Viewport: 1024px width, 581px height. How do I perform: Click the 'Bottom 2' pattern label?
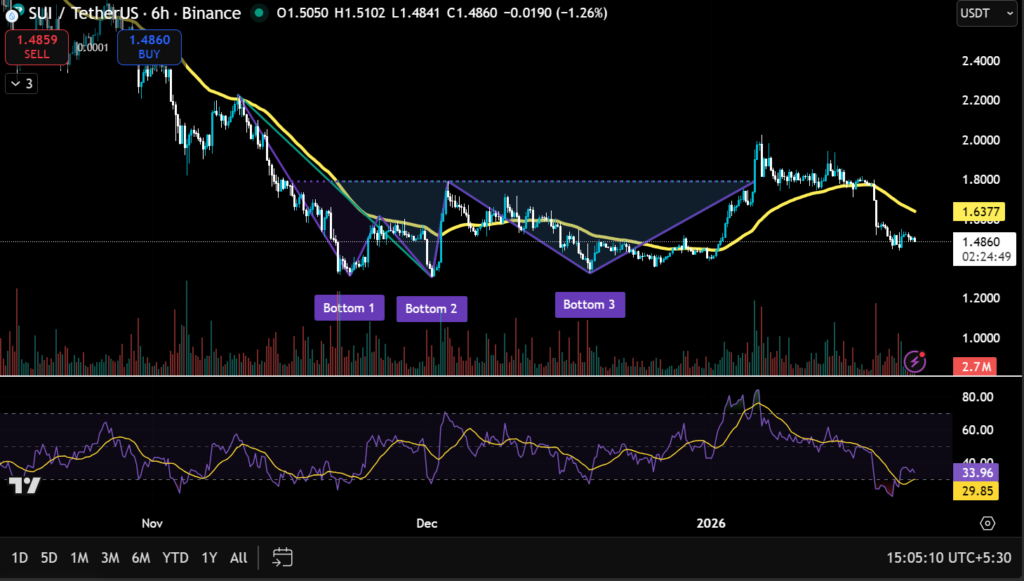click(431, 308)
